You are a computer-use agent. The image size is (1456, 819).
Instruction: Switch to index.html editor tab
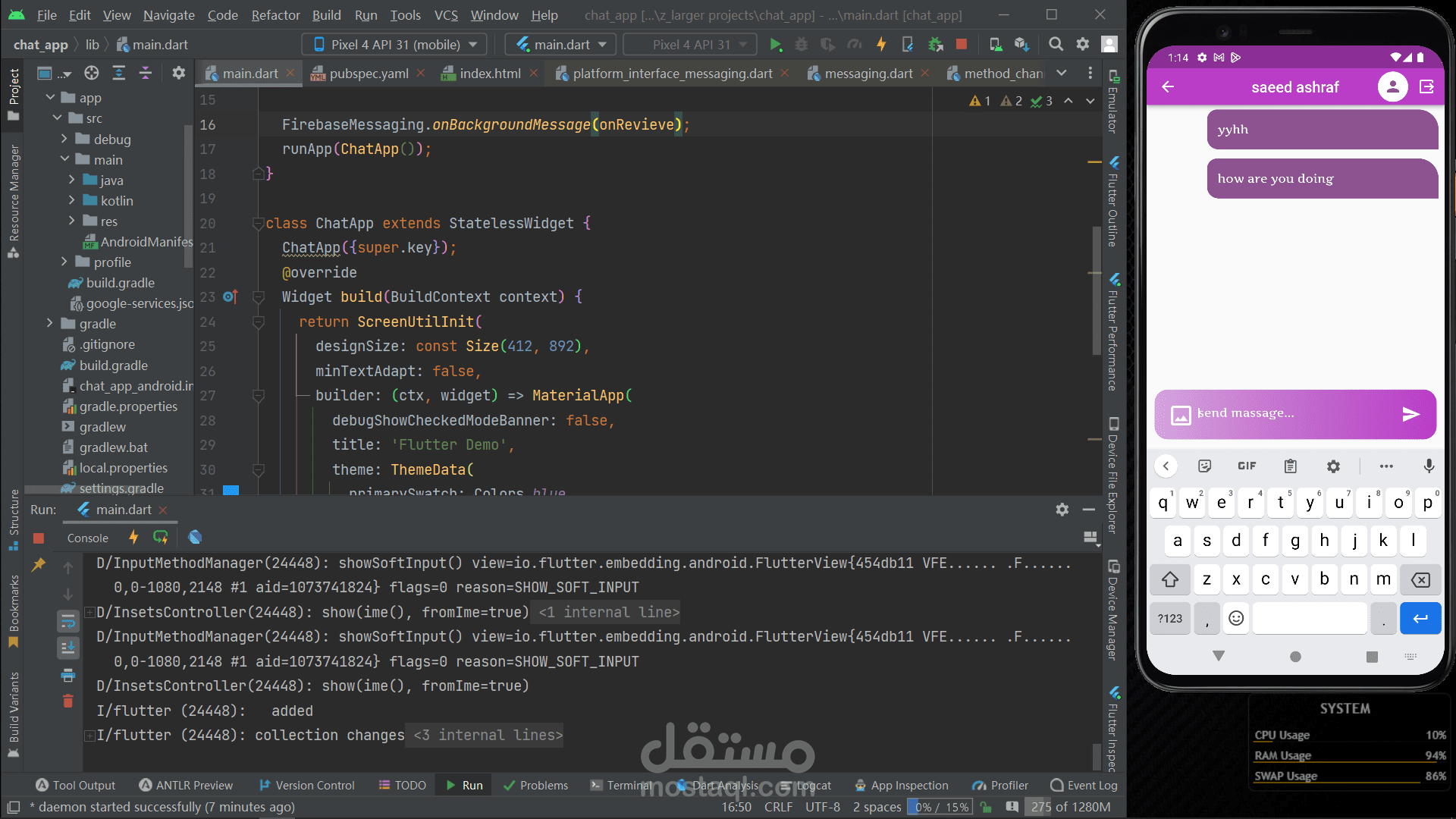coord(490,74)
